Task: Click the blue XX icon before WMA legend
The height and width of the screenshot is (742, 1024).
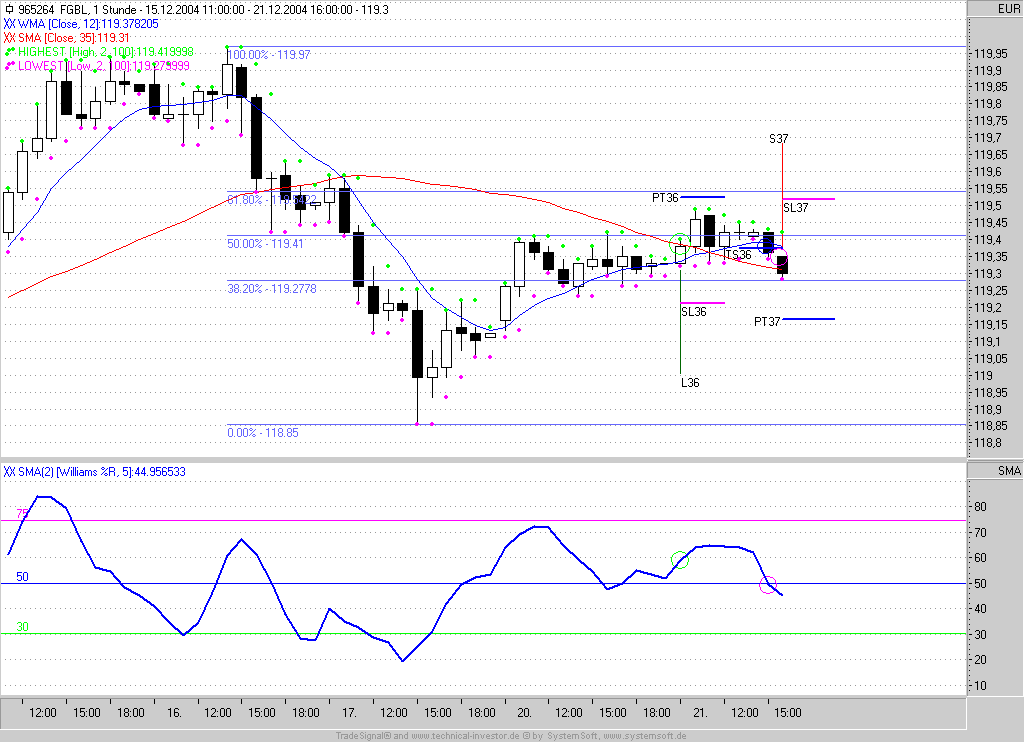Action: coord(9,24)
